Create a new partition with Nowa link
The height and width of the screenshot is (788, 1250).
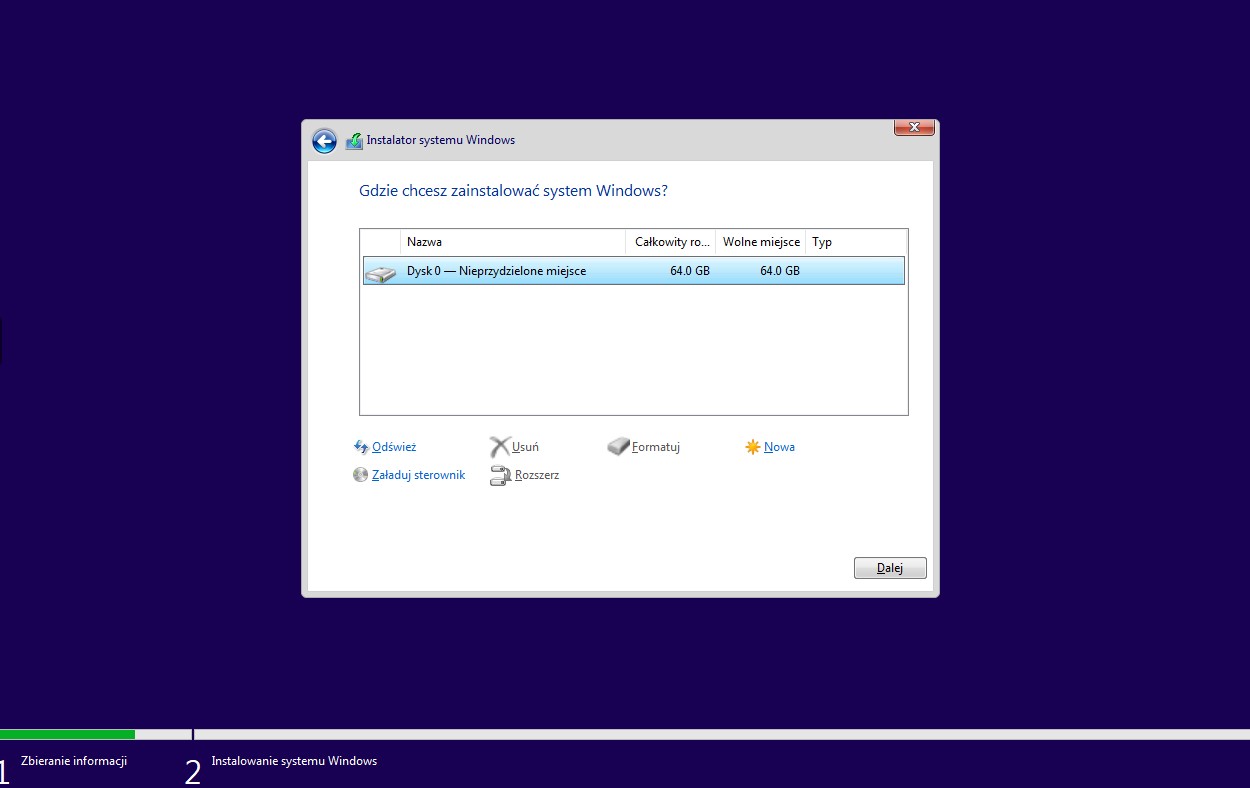pos(779,447)
